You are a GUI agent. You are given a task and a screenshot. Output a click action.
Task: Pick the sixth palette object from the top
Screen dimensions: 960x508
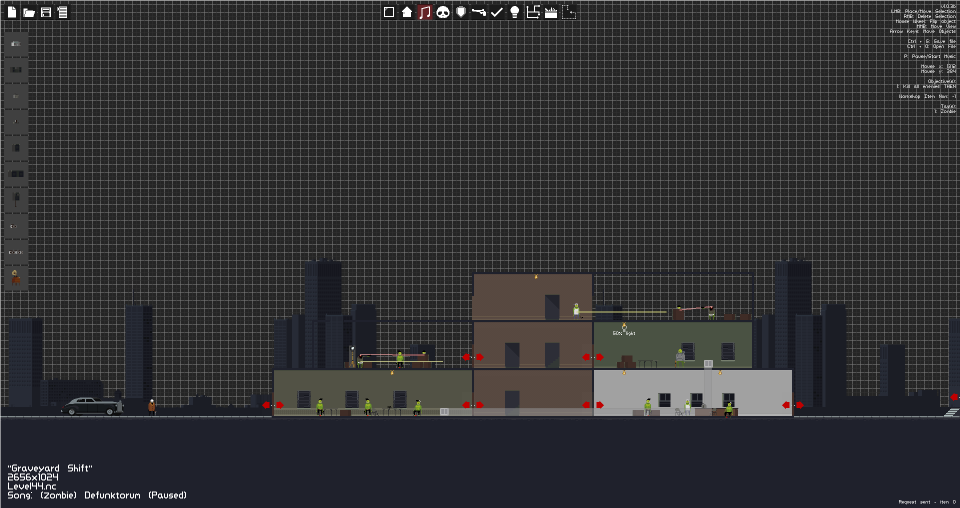click(x=16, y=174)
